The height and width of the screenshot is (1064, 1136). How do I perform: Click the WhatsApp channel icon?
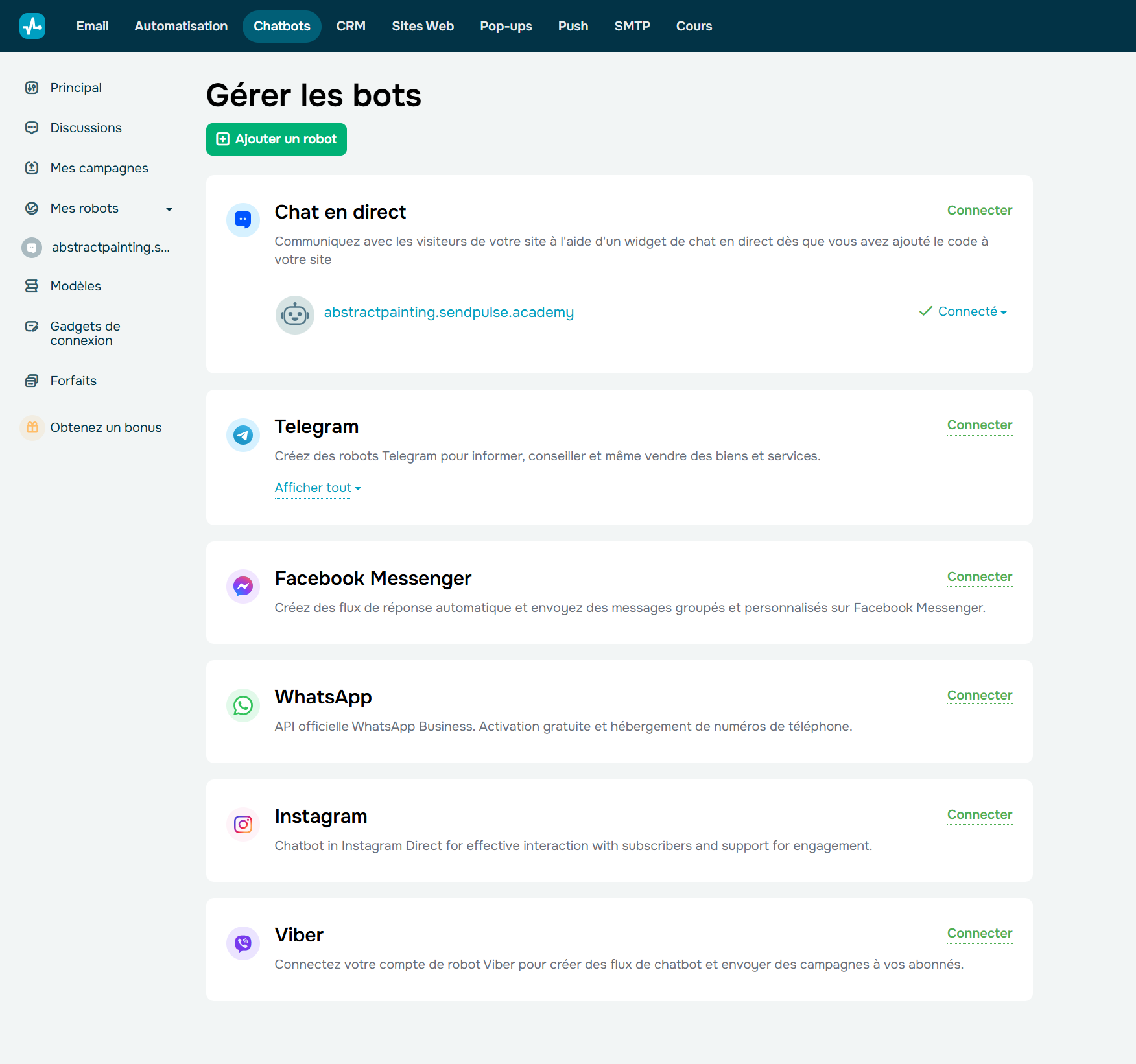pos(243,705)
